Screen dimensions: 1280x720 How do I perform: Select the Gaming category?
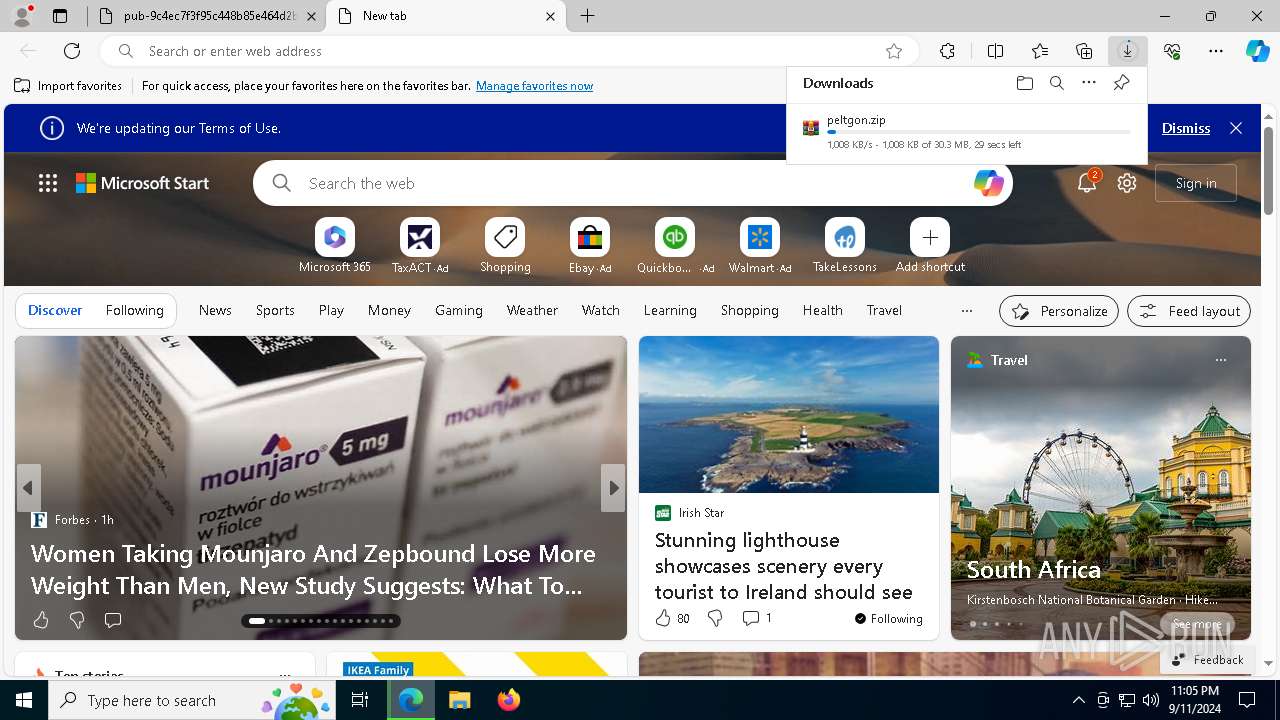459,311
